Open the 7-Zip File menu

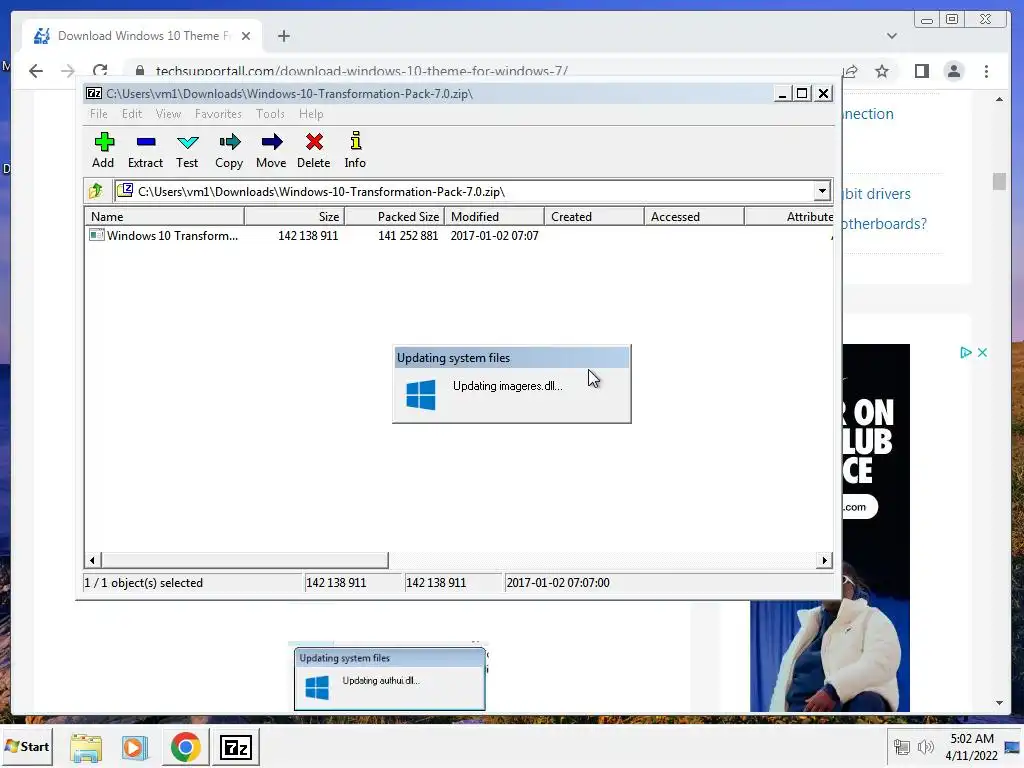99,114
